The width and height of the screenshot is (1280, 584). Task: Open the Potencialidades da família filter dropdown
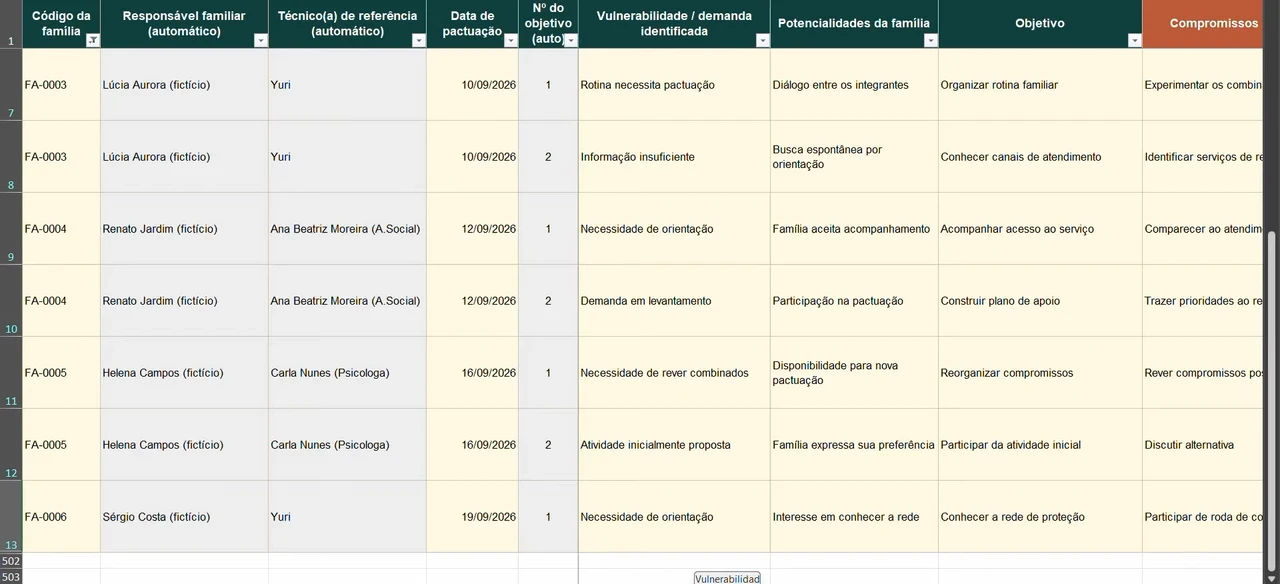pyautogui.click(x=931, y=41)
